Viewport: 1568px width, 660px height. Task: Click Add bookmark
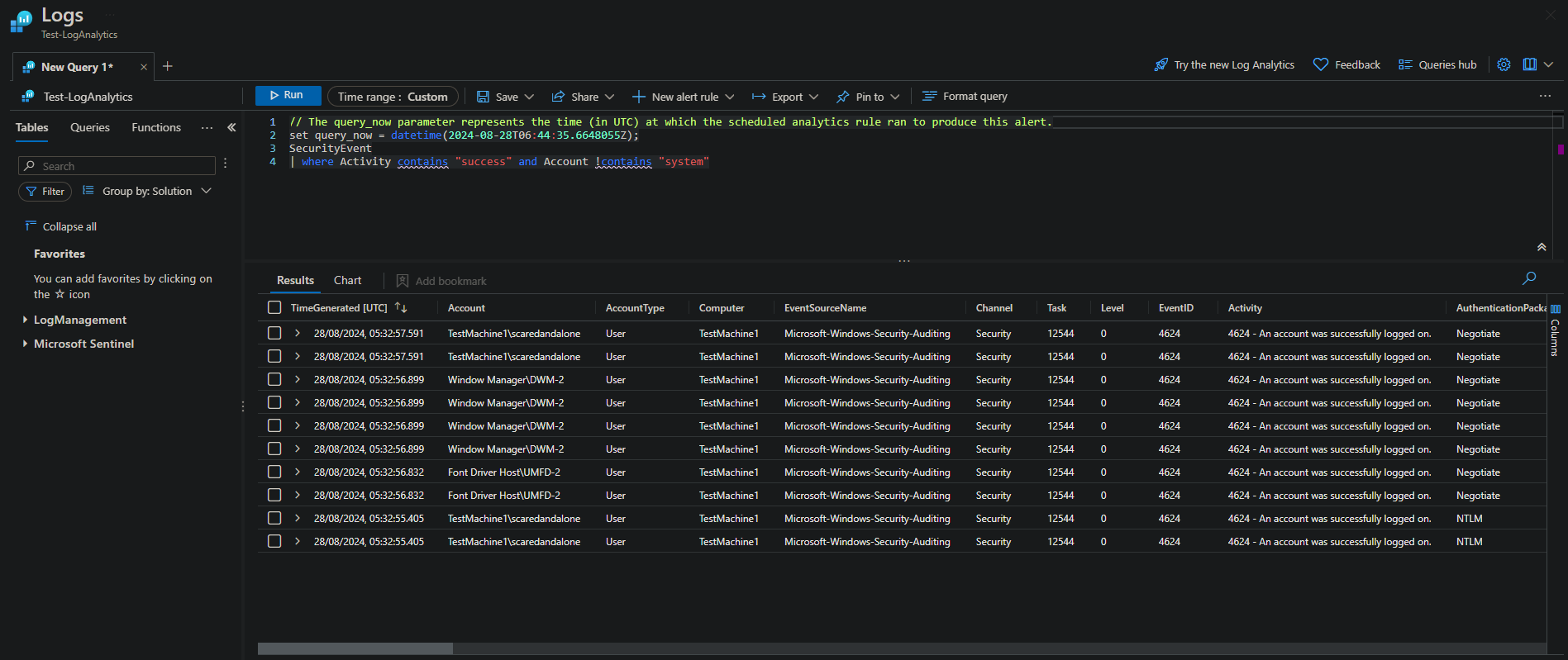pyautogui.click(x=441, y=281)
